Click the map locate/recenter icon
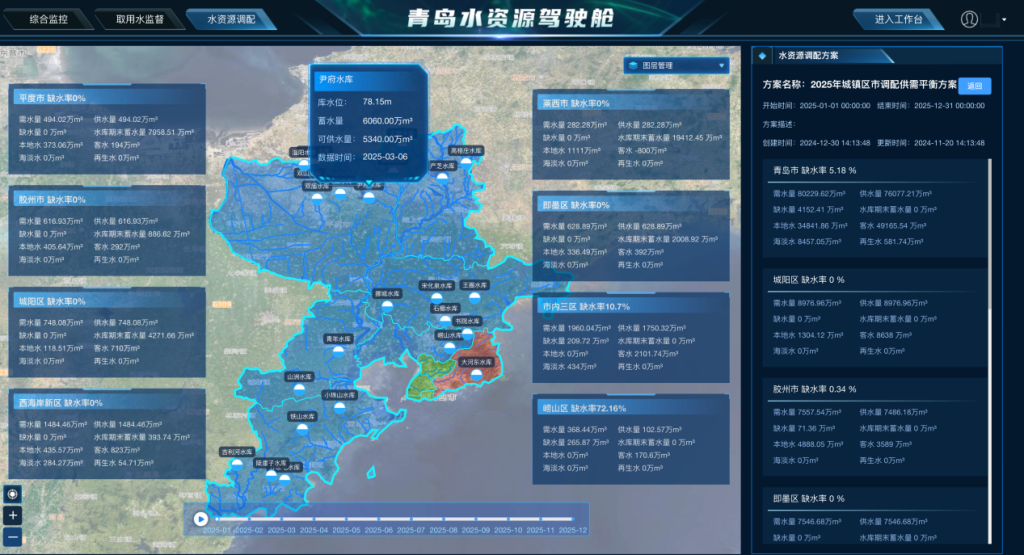Viewport: 1024px width, 555px height. coord(13,494)
